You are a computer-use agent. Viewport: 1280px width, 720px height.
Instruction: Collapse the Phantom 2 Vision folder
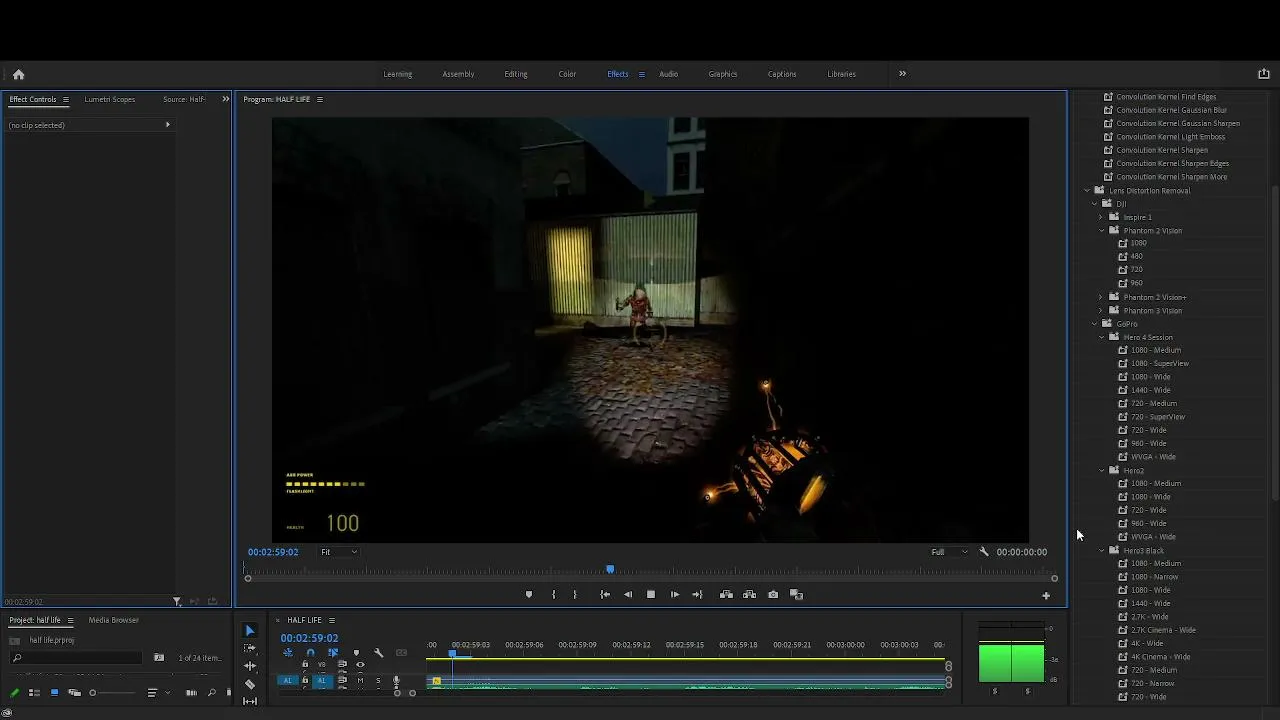pyautogui.click(x=1102, y=230)
